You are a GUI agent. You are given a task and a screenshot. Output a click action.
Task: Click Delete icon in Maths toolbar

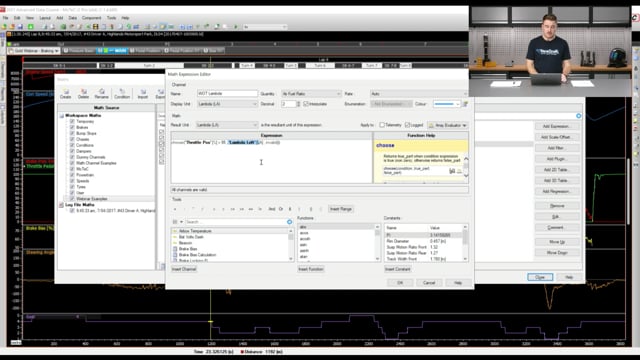tap(84, 94)
